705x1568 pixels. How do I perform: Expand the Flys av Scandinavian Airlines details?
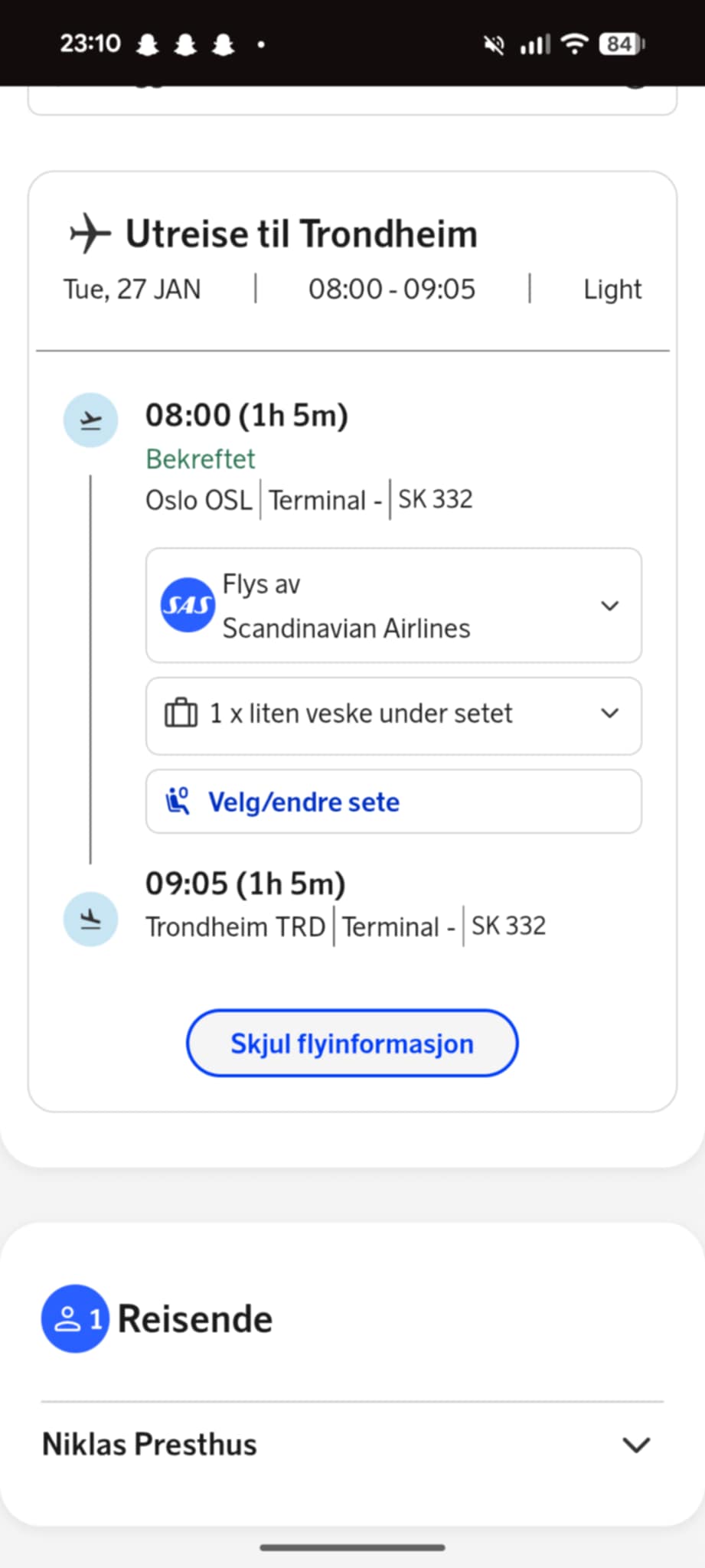pos(609,606)
